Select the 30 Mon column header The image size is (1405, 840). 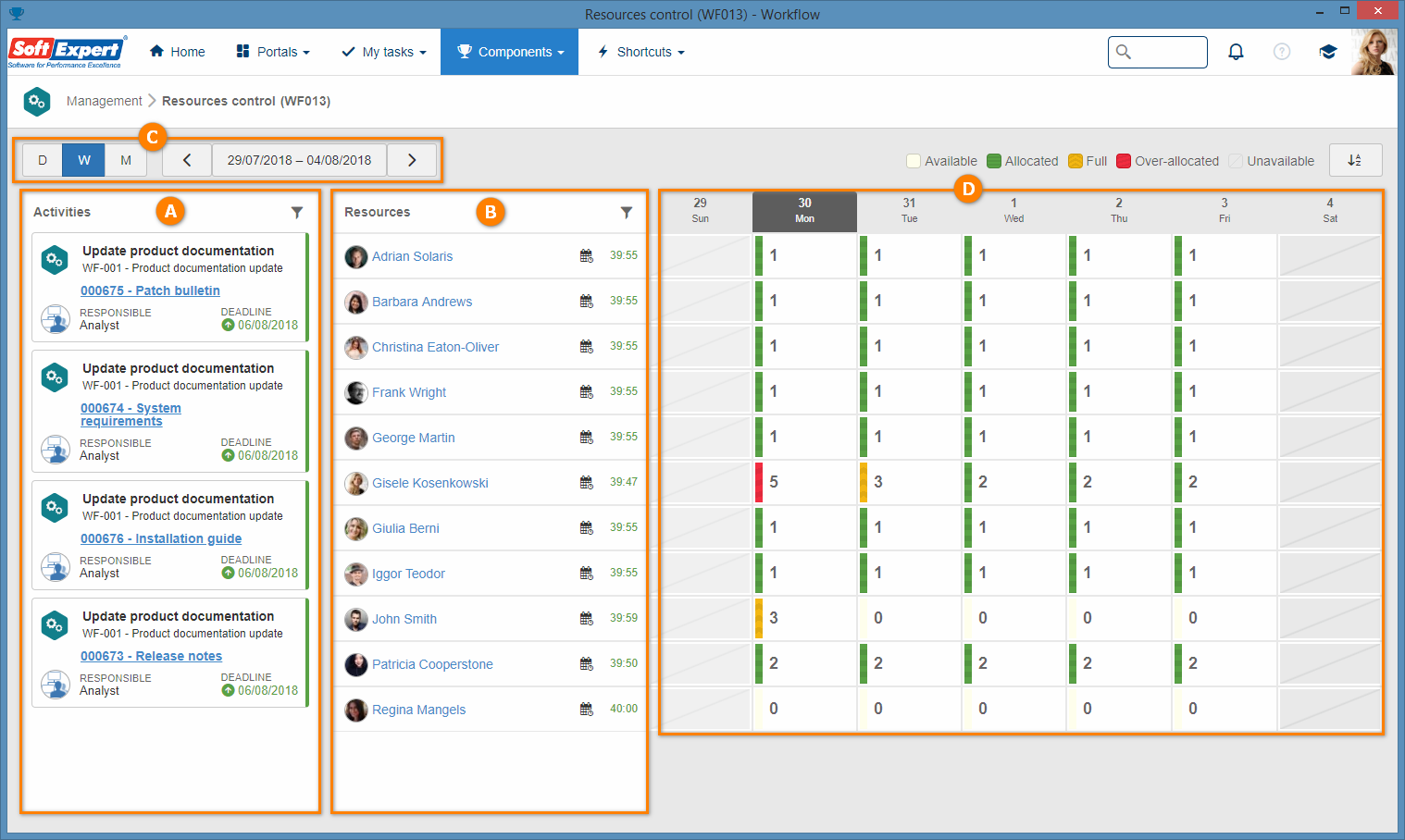click(804, 211)
